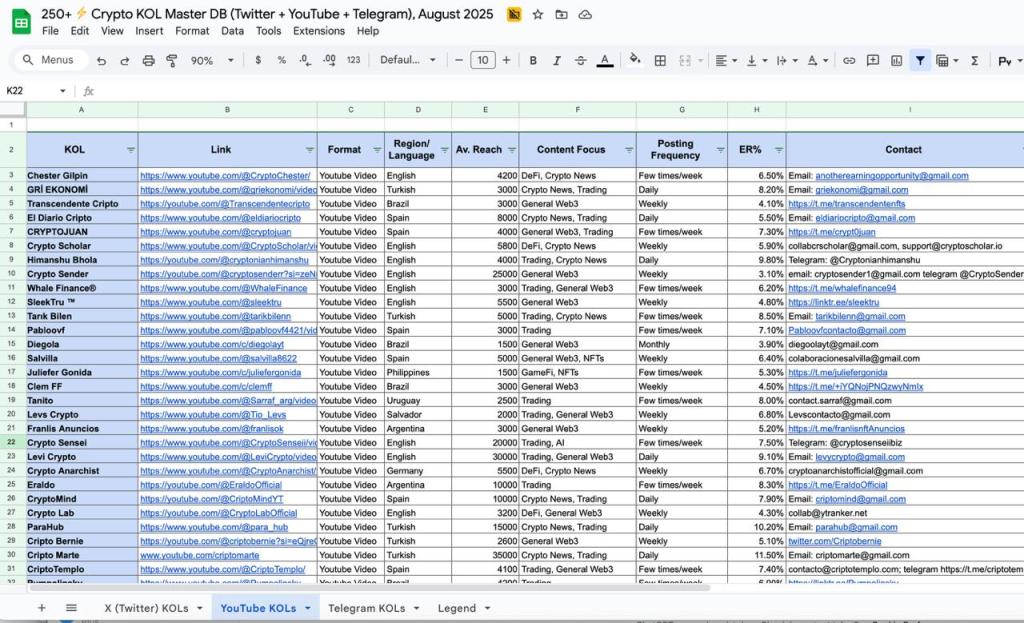Toggle the Create filter button off
This screenshot has width=1024, height=623.
921,60
